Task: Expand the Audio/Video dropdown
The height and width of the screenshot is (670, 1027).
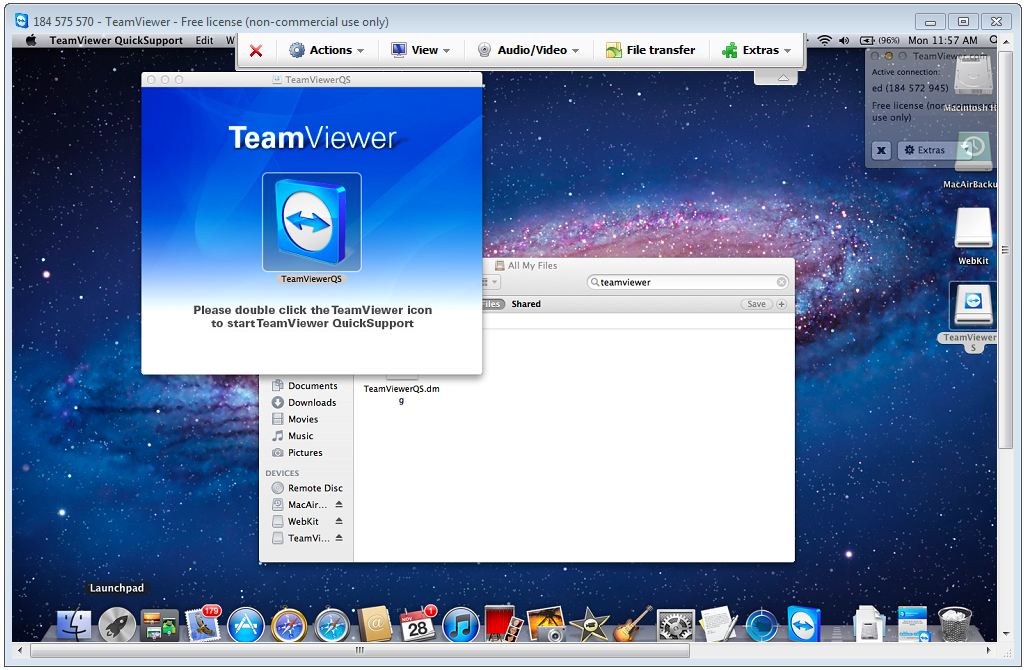Action: [x=529, y=50]
